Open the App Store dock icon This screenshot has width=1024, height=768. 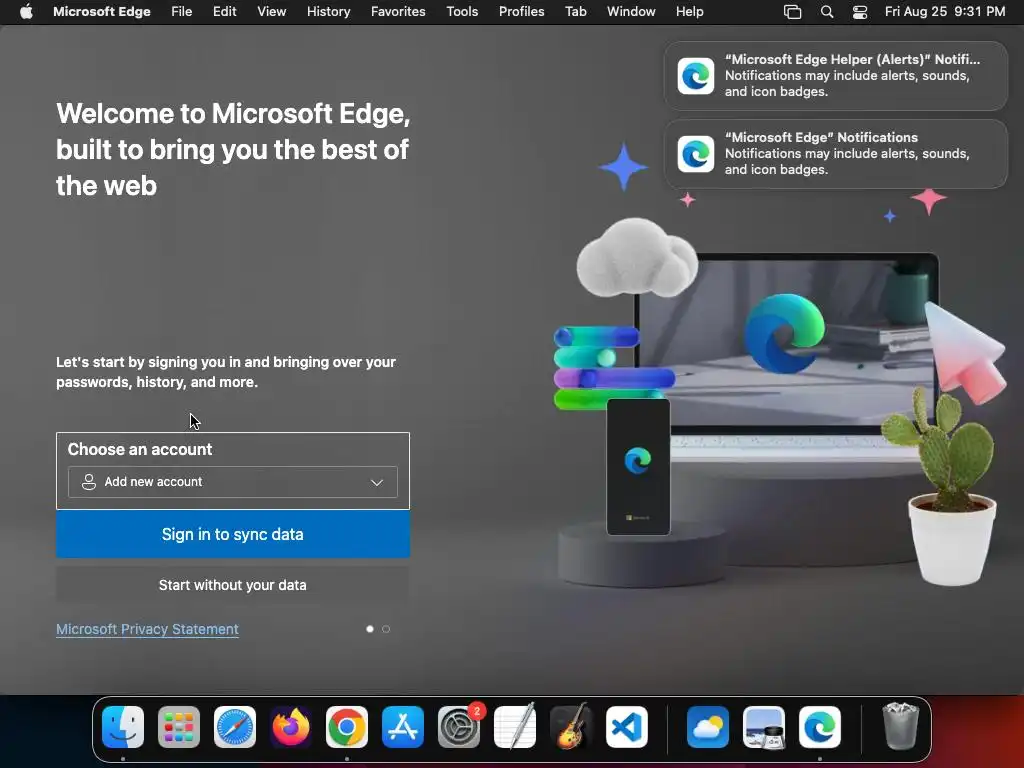click(x=403, y=727)
